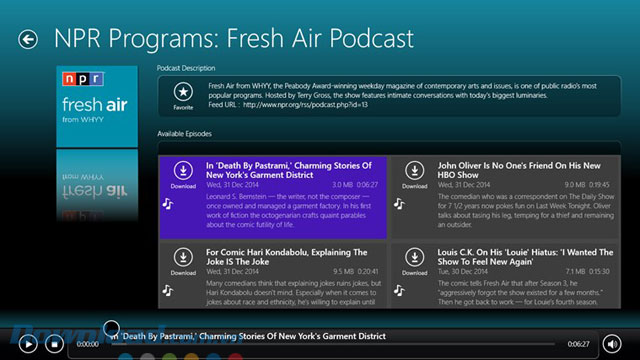Toggle the volume speaker button

(612, 344)
